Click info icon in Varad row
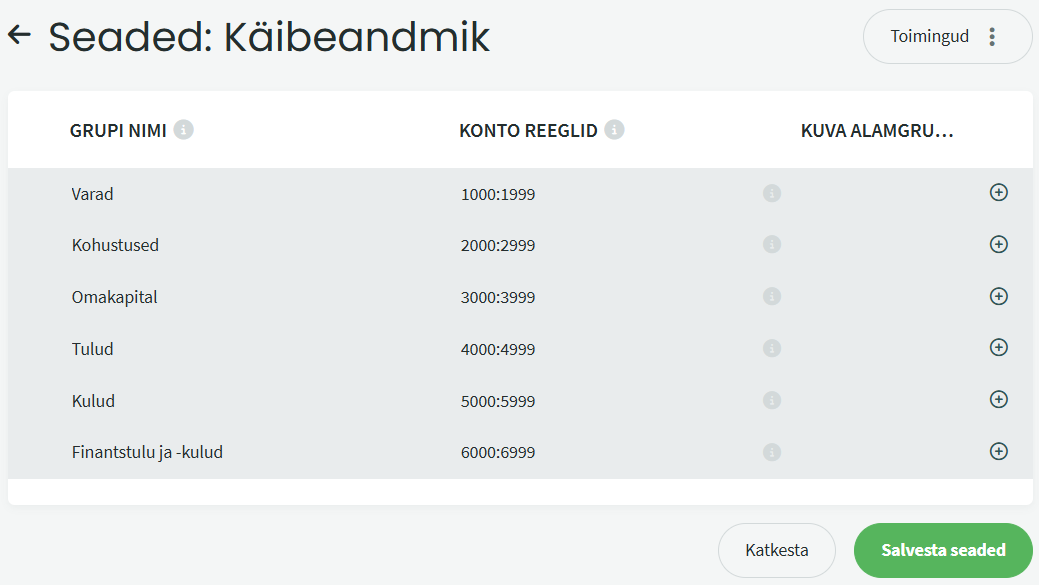Image resolution: width=1039 pixels, height=585 pixels. [x=771, y=194]
